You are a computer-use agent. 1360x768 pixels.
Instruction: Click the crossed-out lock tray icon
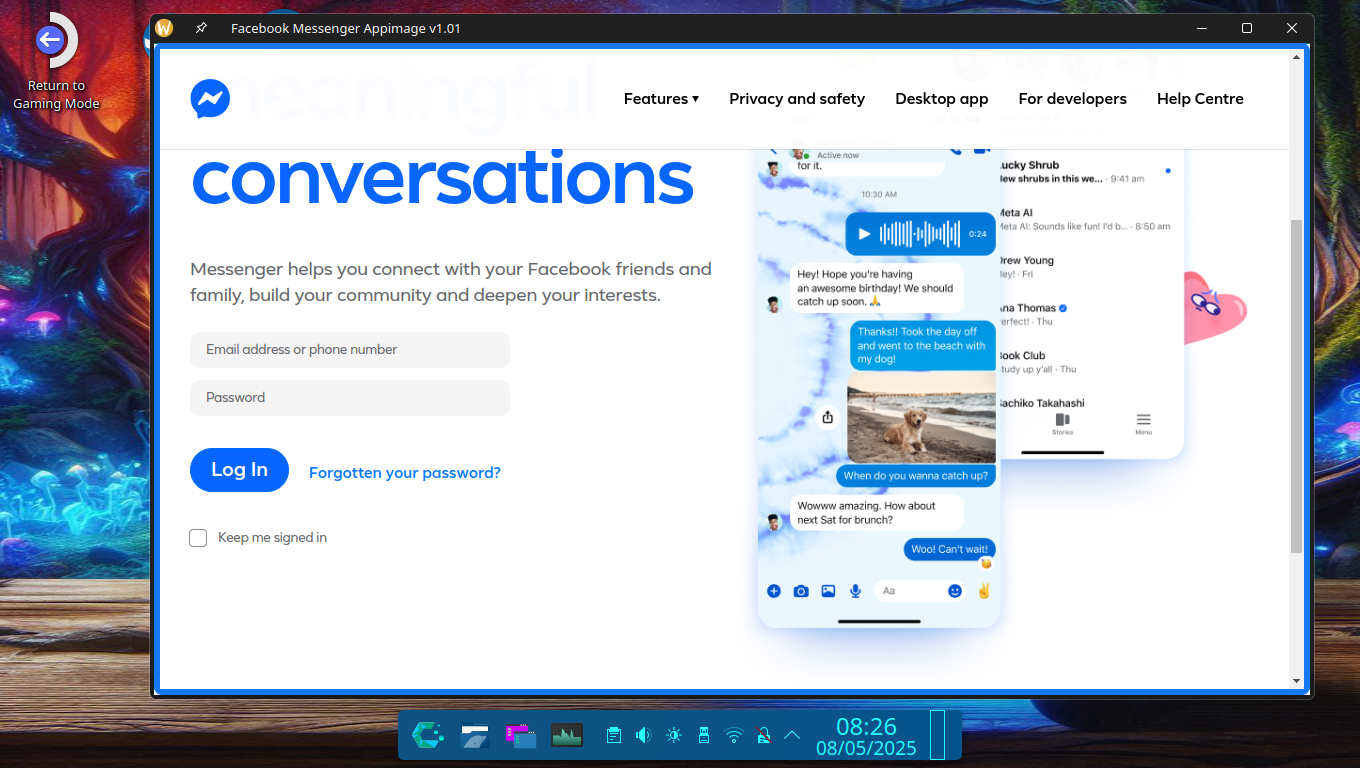click(x=763, y=736)
